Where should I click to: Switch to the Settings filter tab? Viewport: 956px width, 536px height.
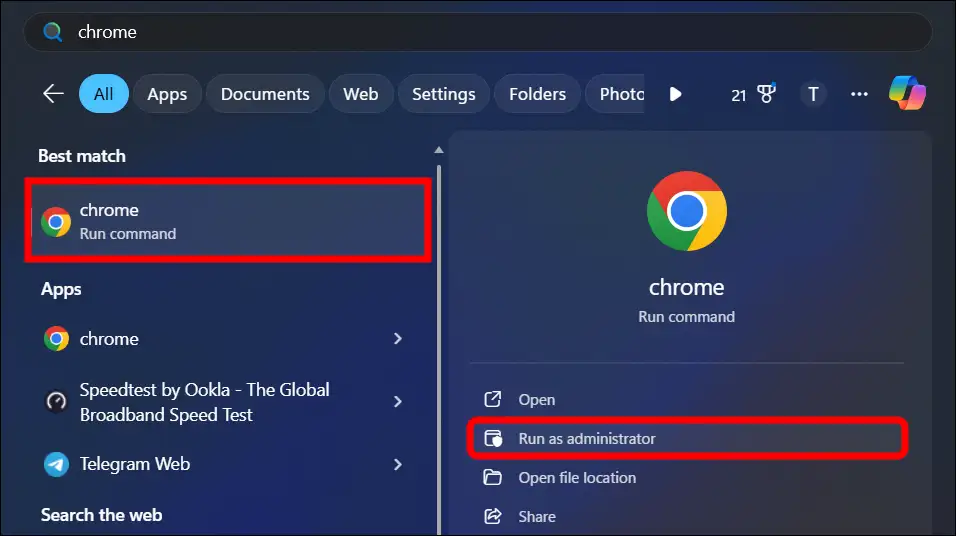[444, 94]
